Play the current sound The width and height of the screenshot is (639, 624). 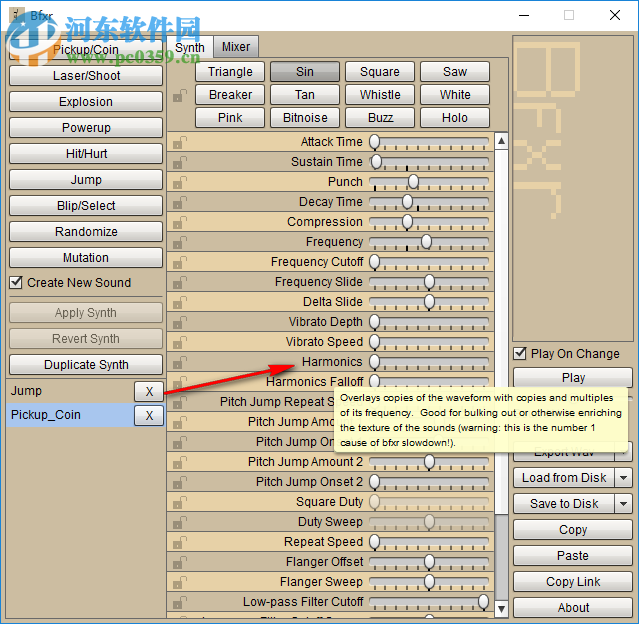point(573,377)
